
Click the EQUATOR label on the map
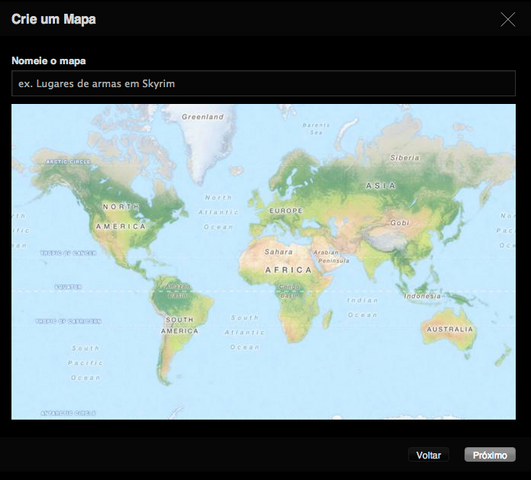pos(68,287)
